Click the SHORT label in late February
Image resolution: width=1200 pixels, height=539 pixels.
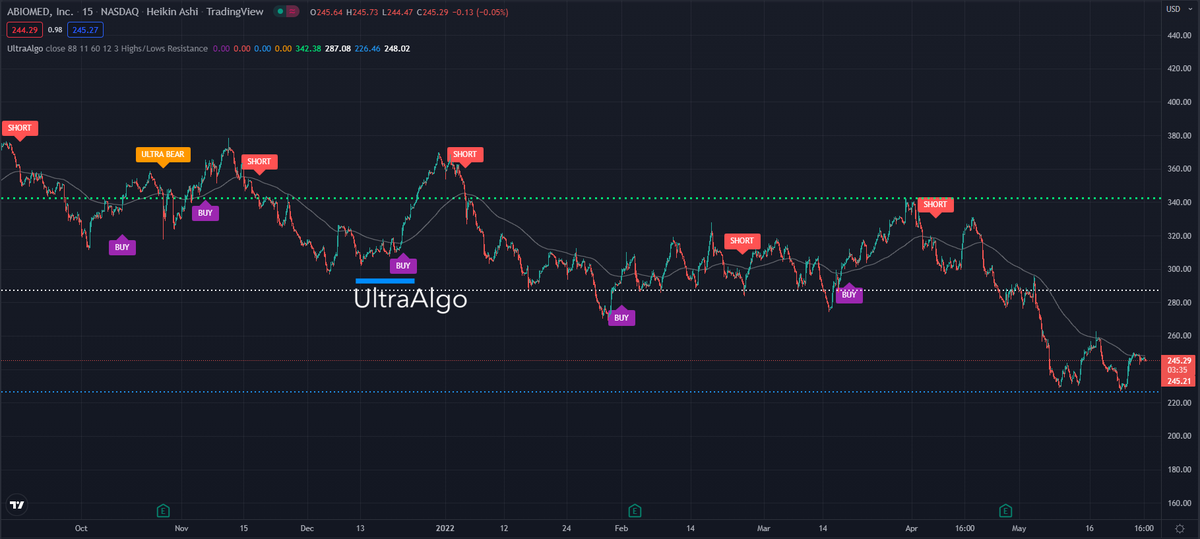coord(742,241)
